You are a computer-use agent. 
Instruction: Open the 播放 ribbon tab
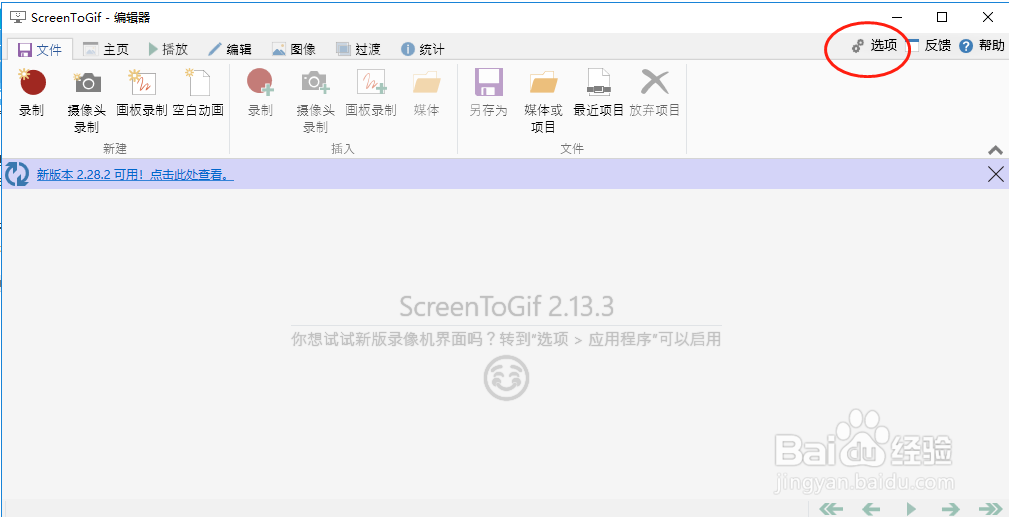coord(168,49)
